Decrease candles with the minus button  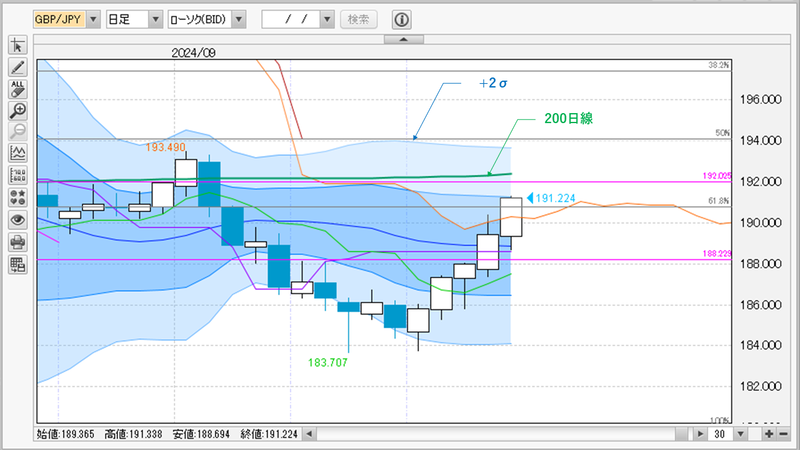[783, 434]
